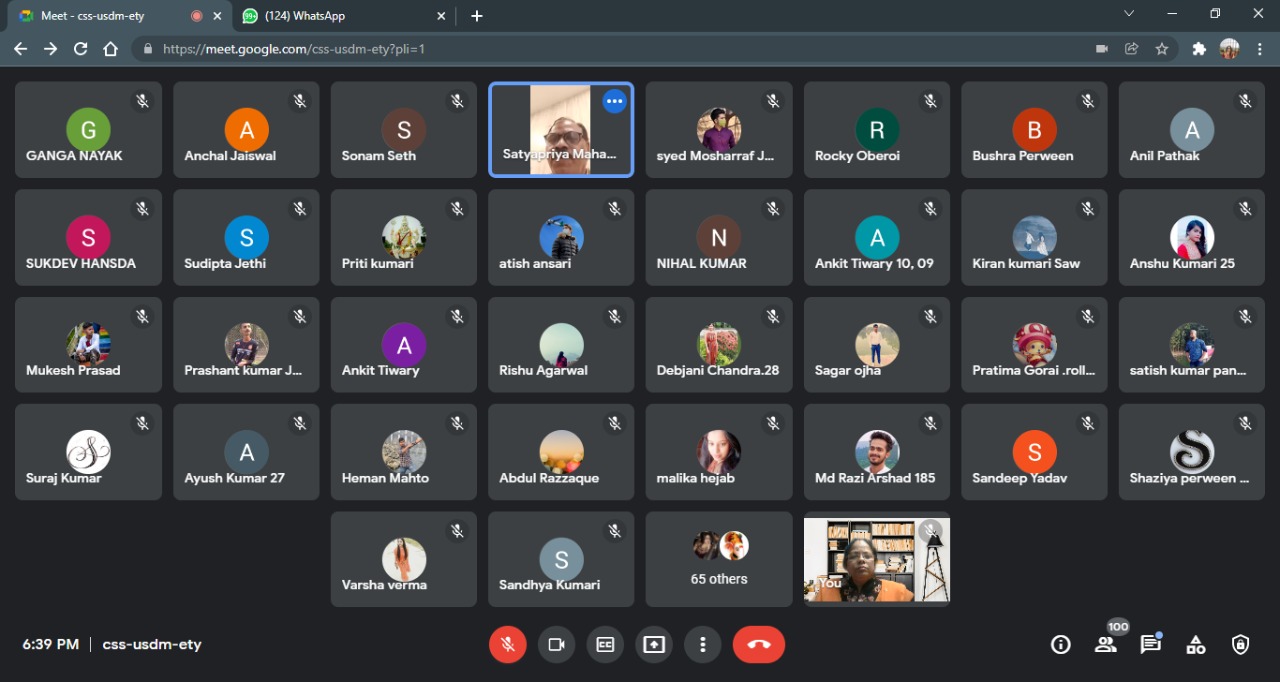This screenshot has width=1280, height=682.
Task: View site information lock icon
Action: tap(148, 48)
